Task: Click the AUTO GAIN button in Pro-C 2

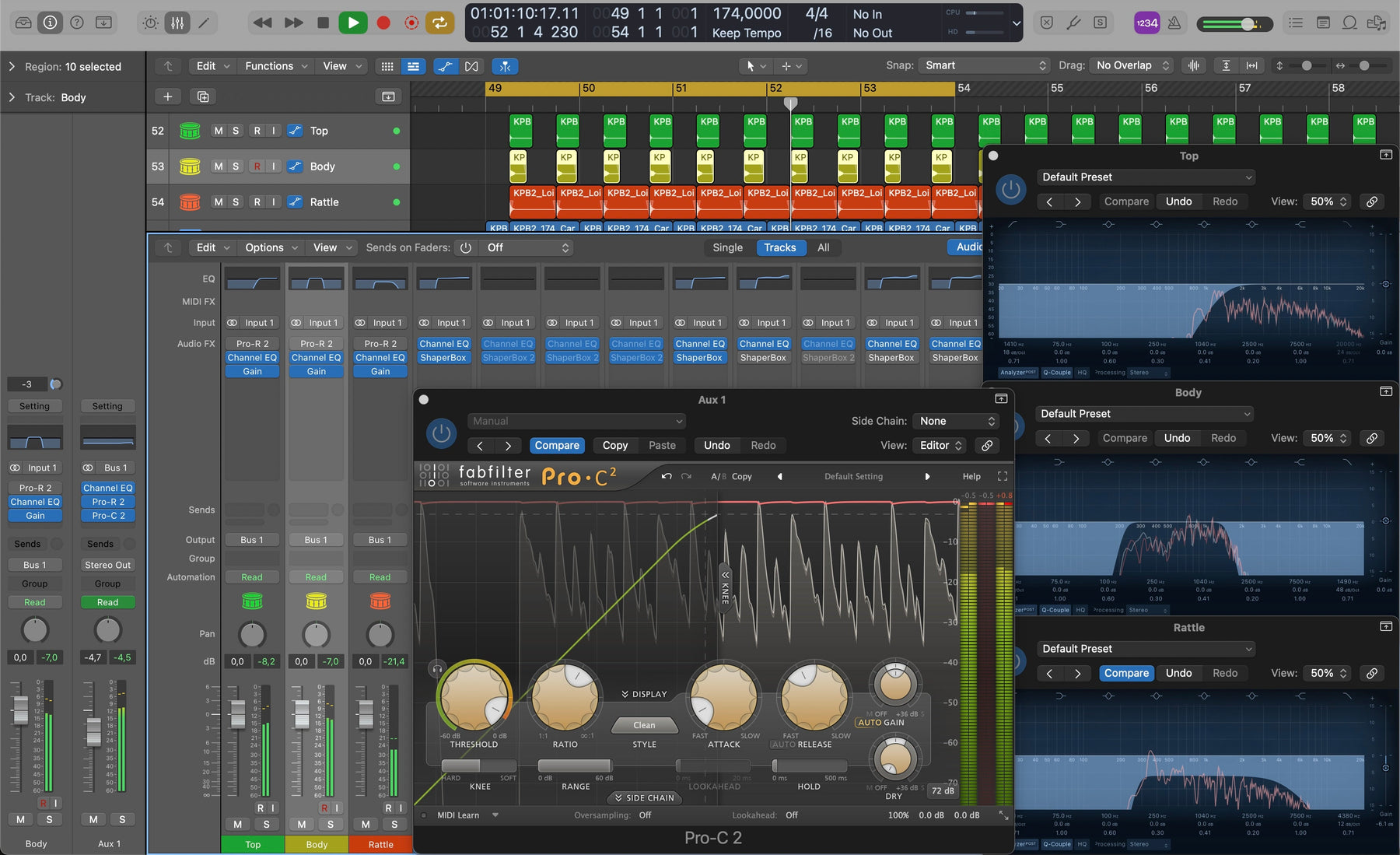Action: pyautogui.click(x=881, y=722)
